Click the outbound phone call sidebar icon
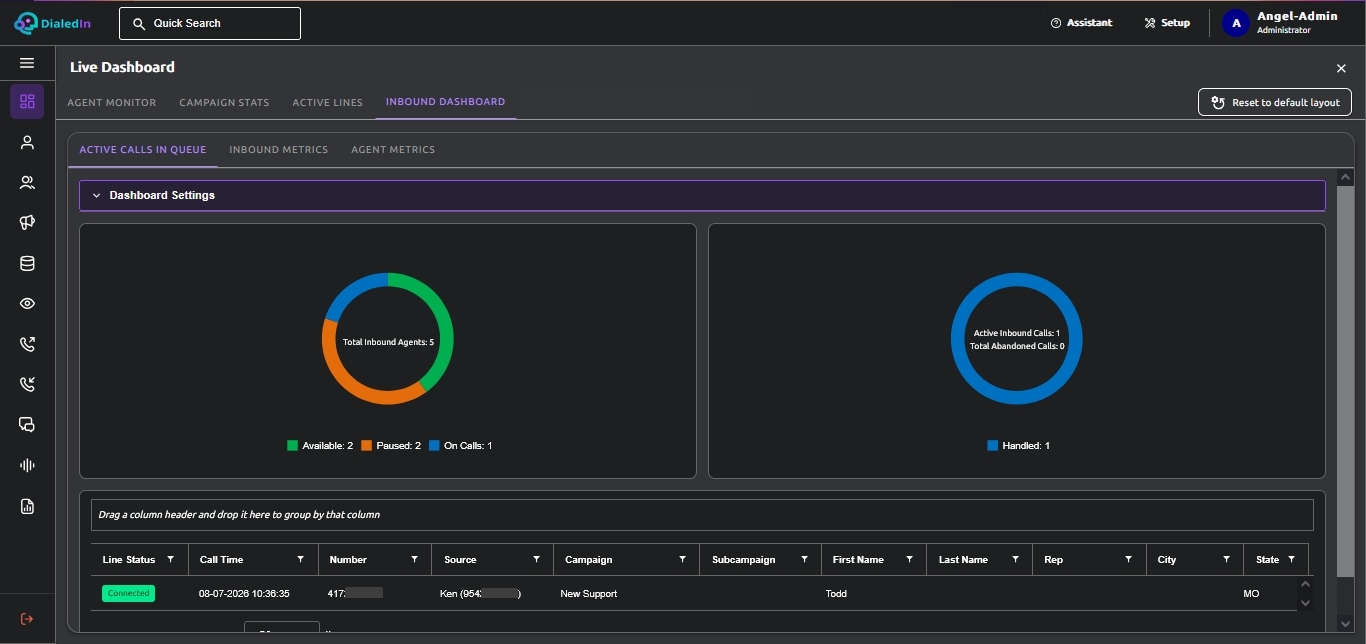 [27, 344]
